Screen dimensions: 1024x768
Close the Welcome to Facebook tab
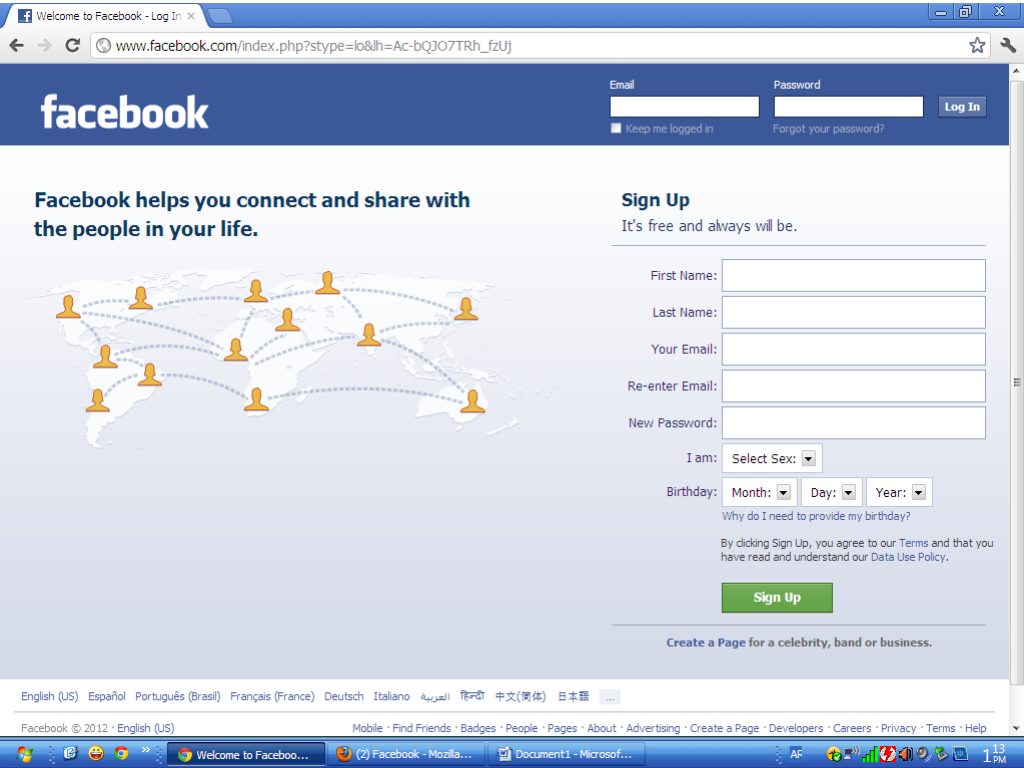pos(191,16)
